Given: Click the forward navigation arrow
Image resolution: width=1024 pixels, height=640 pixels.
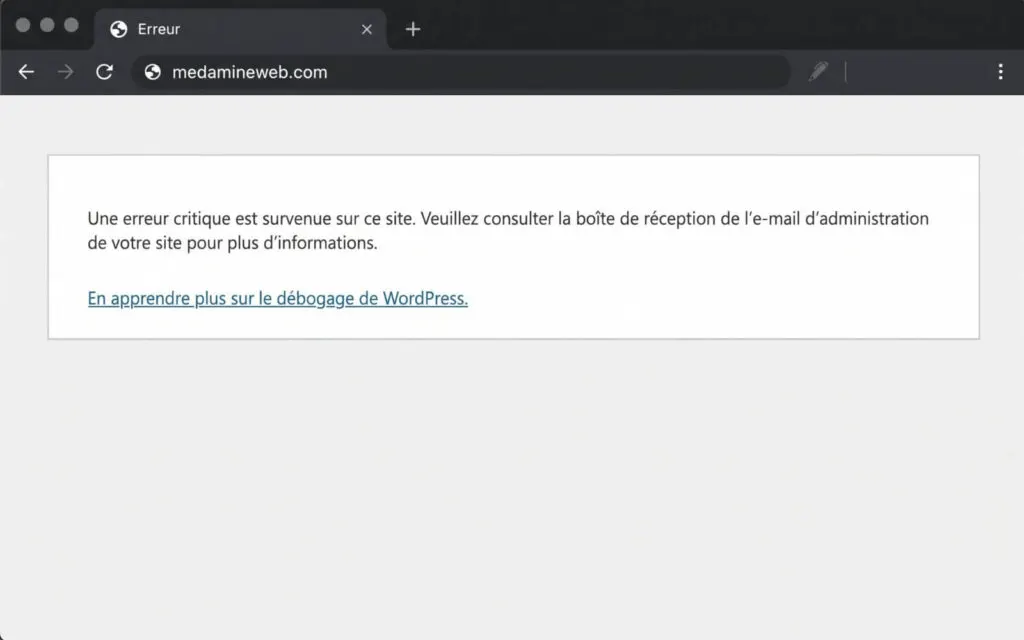Looking at the screenshot, I should tap(65, 72).
